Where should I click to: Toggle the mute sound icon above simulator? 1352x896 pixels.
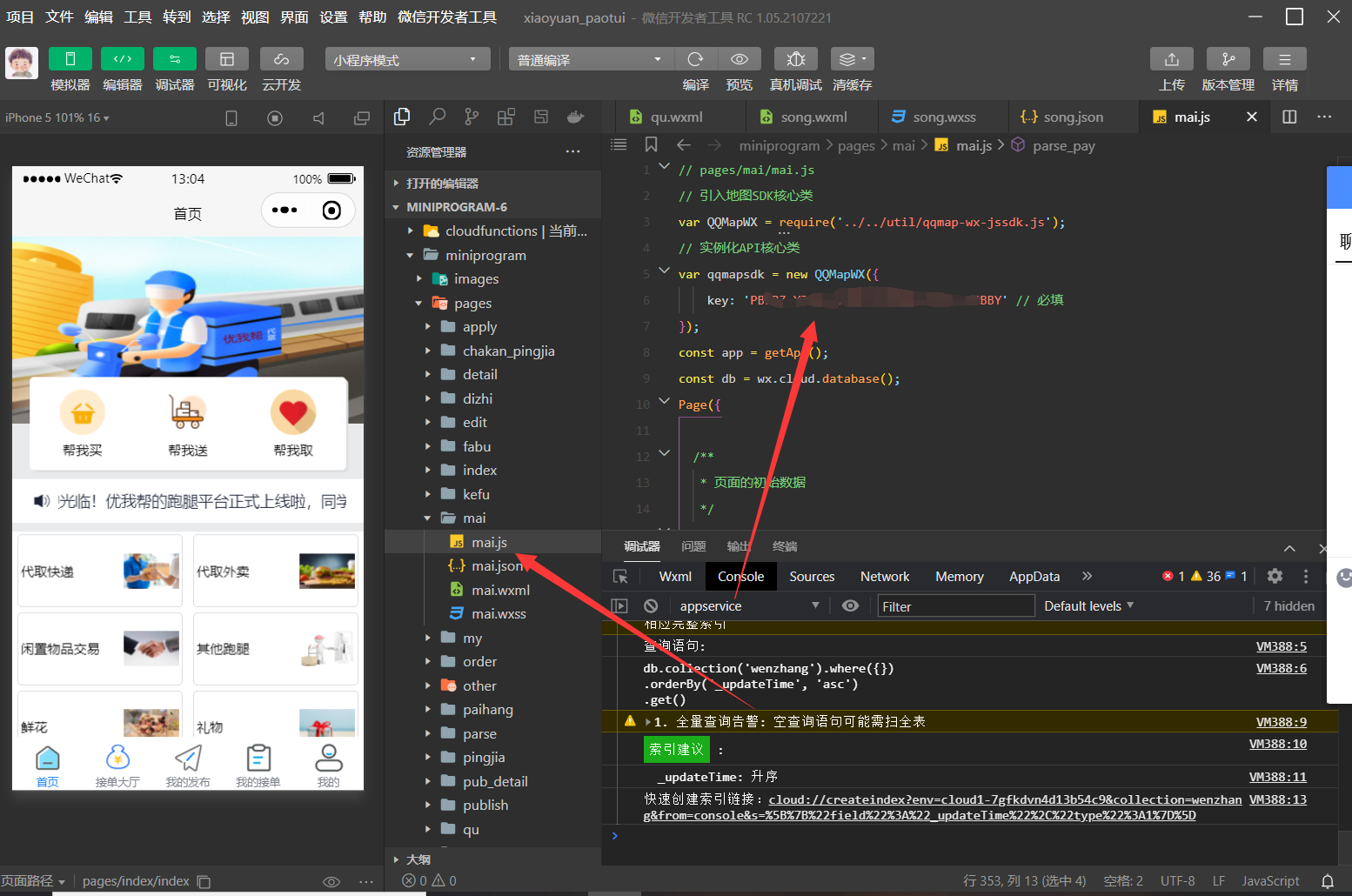(318, 117)
